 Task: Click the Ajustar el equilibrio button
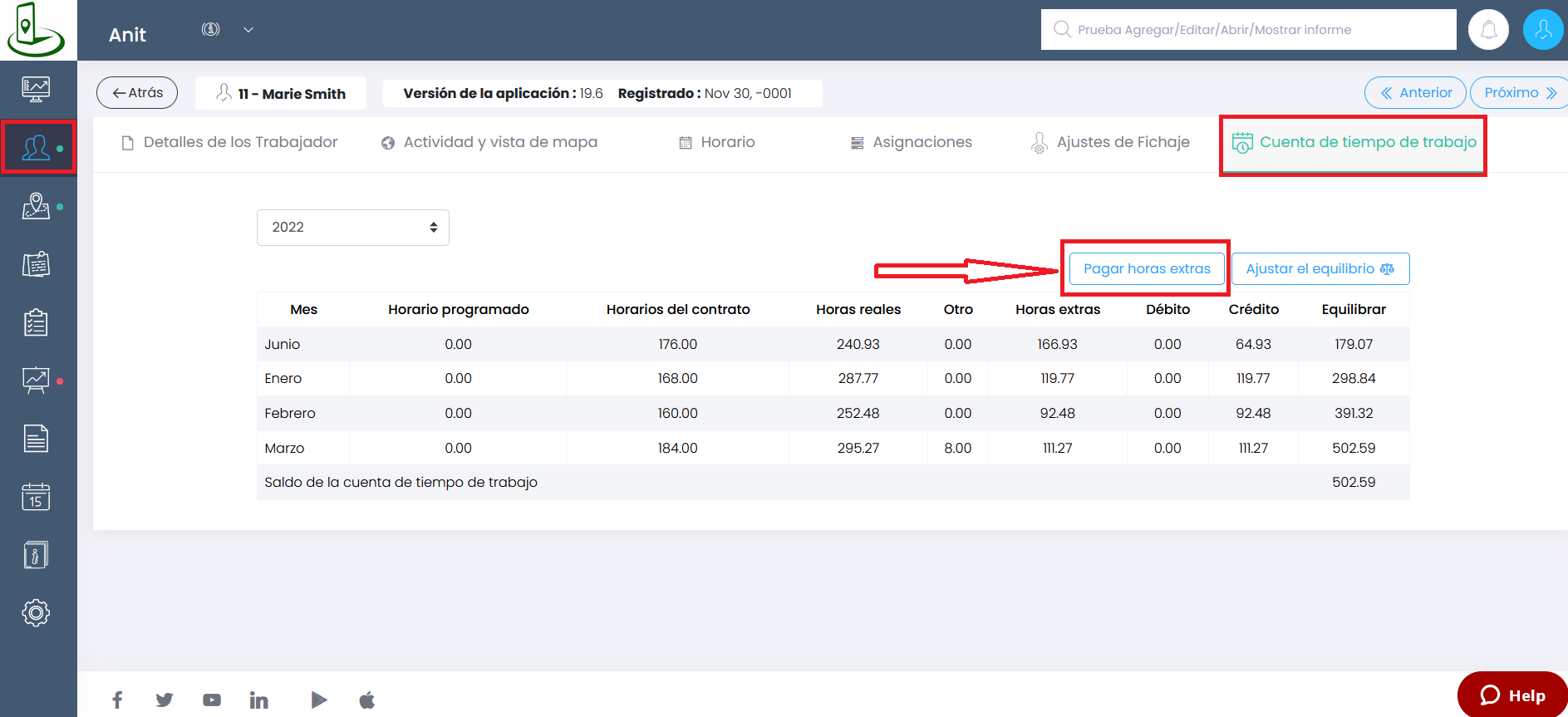pyautogui.click(x=1320, y=268)
